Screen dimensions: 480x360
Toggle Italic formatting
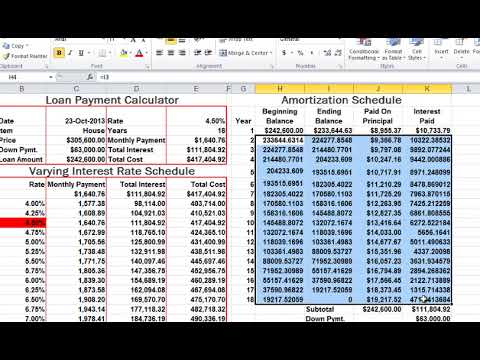70,53
